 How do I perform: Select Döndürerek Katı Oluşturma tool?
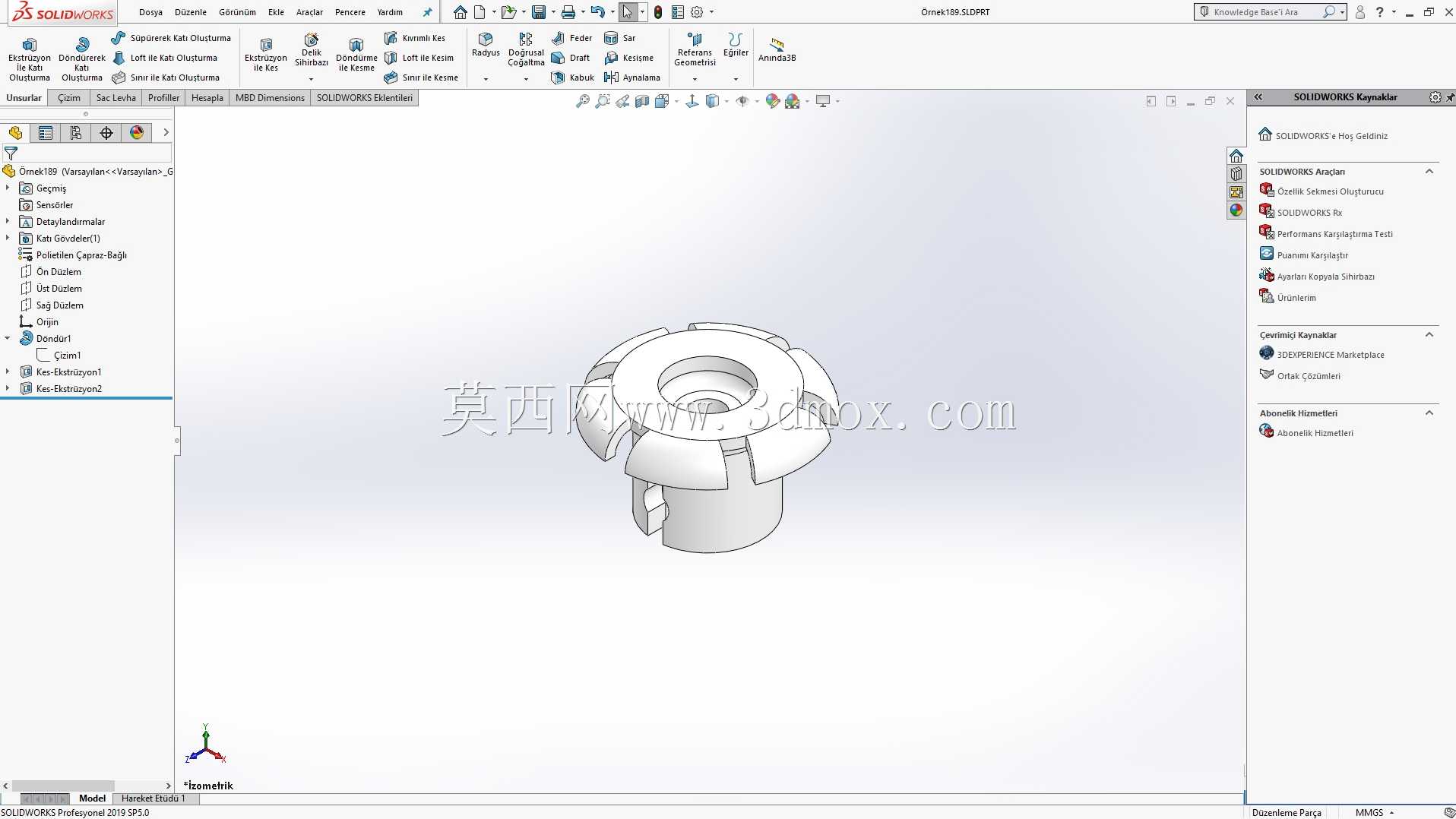pos(82,59)
